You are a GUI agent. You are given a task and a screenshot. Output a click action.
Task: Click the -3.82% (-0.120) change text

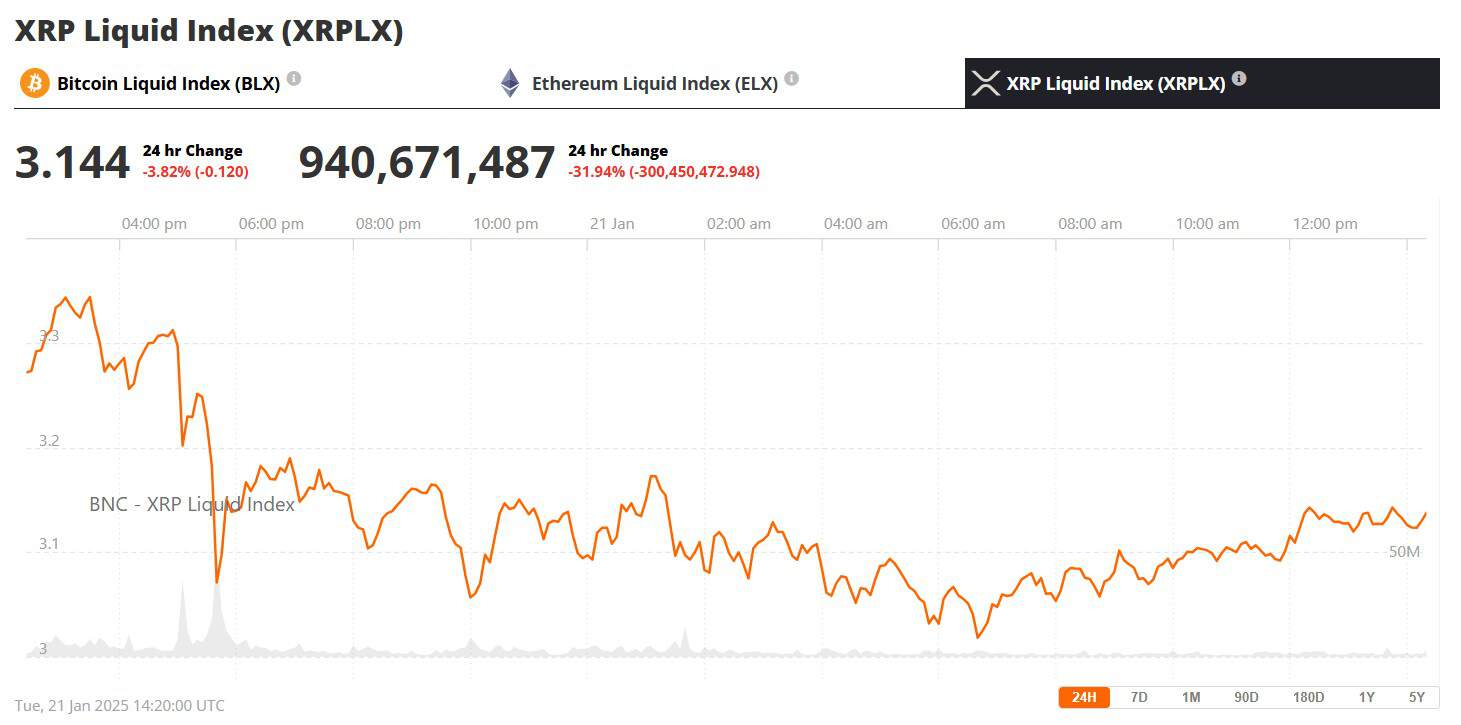pyautogui.click(x=196, y=172)
